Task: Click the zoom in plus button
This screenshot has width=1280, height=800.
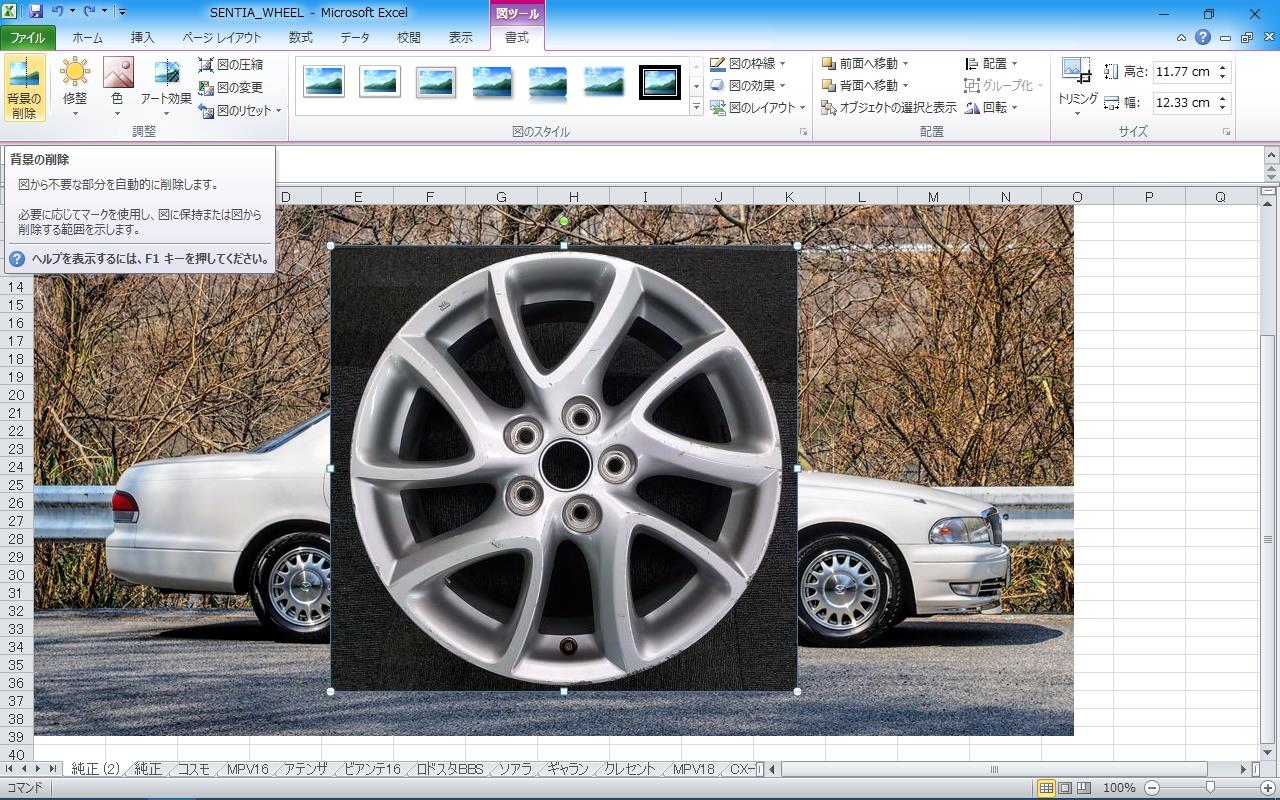Action: 1267,788
